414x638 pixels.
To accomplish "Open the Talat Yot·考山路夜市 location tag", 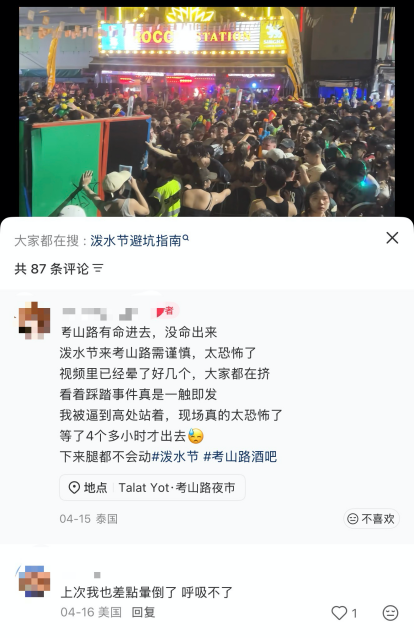I will (x=152, y=487).
